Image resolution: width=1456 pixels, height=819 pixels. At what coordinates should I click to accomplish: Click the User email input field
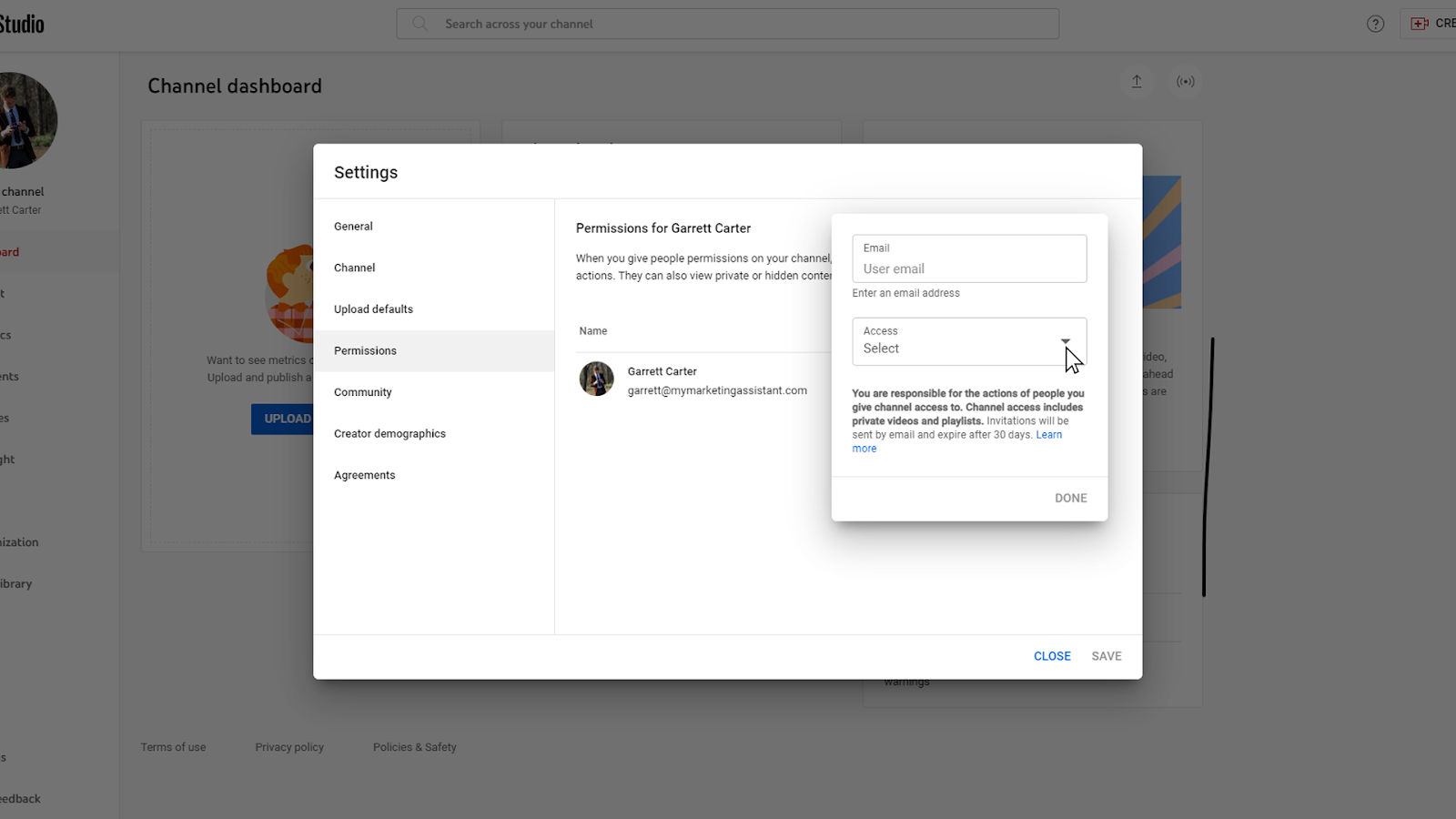[x=968, y=268]
